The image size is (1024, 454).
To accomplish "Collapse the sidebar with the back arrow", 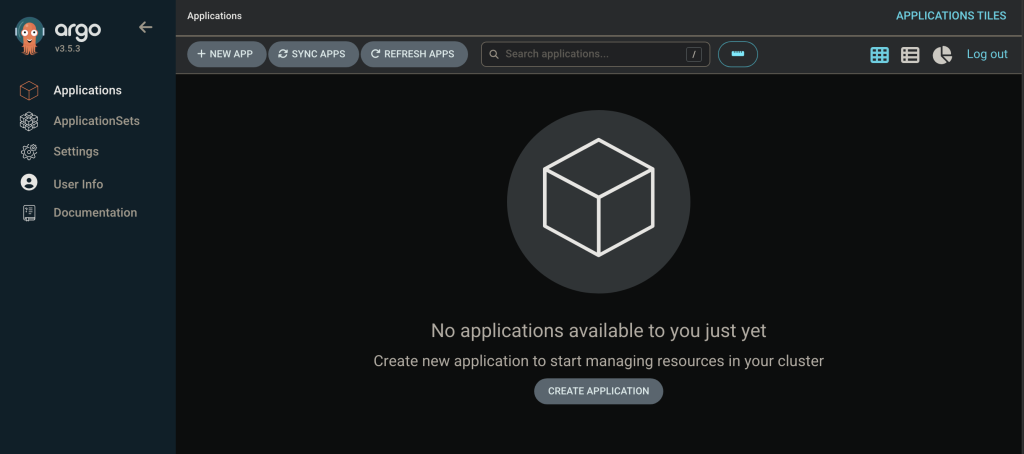I will (x=146, y=27).
